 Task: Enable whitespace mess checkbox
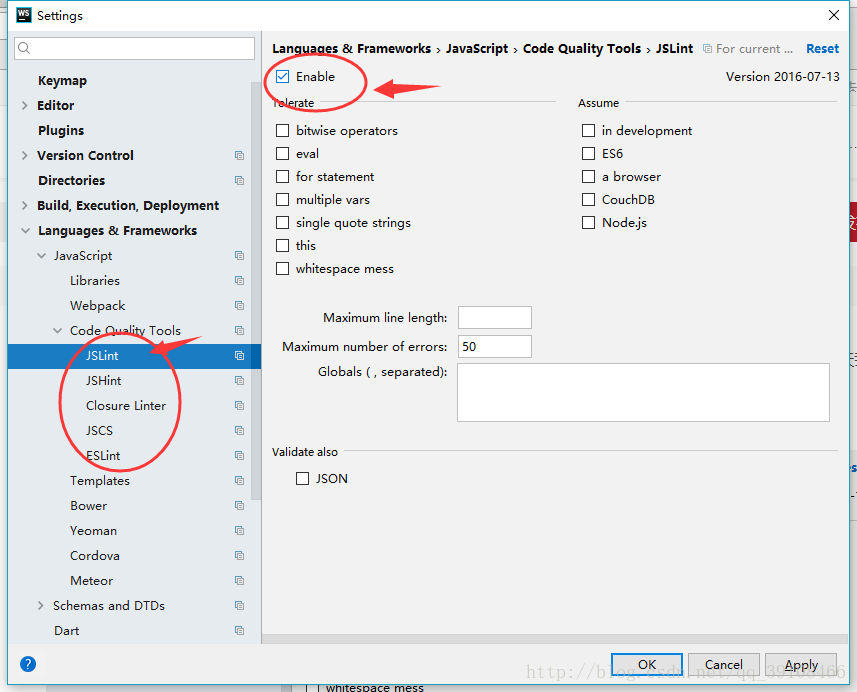[283, 268]
